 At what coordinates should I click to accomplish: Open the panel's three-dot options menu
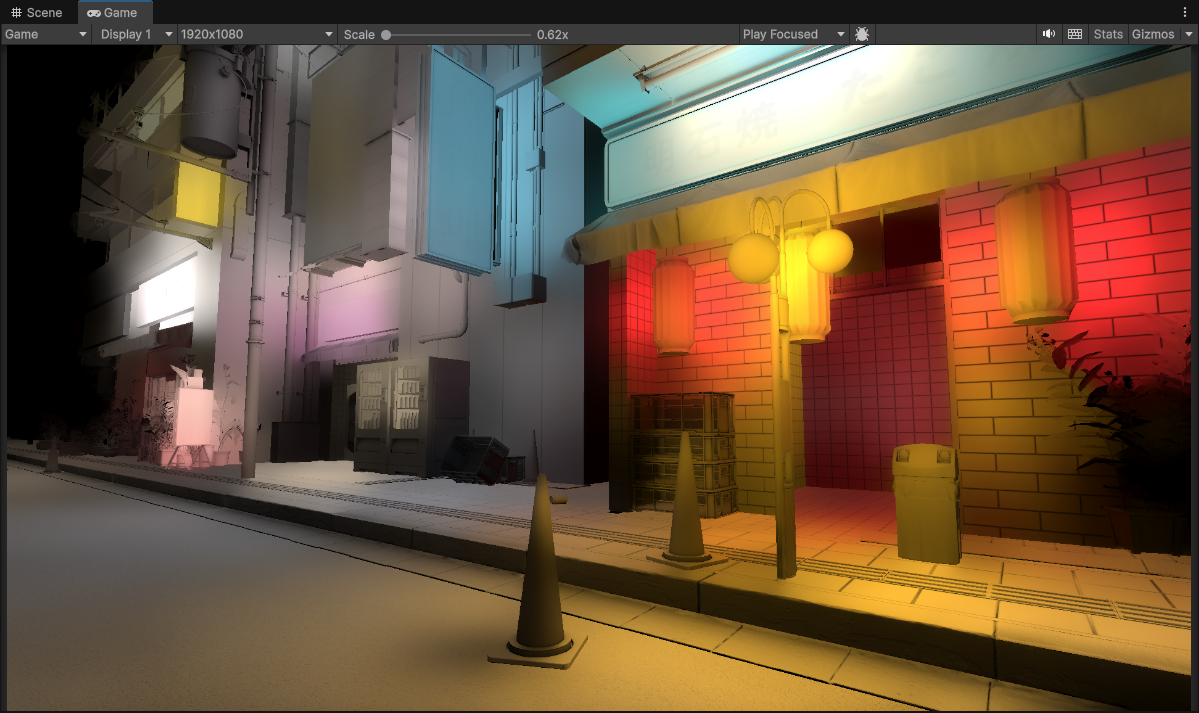pyautogui.click(x=1185, y=12)
